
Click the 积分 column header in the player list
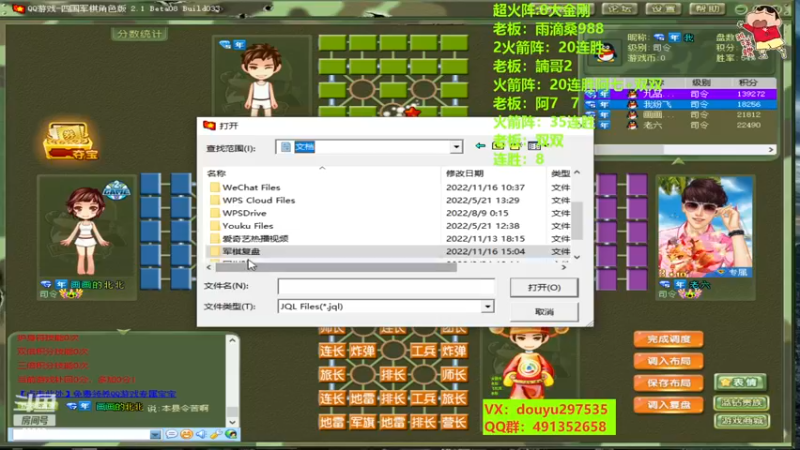(x=748, y=82)
